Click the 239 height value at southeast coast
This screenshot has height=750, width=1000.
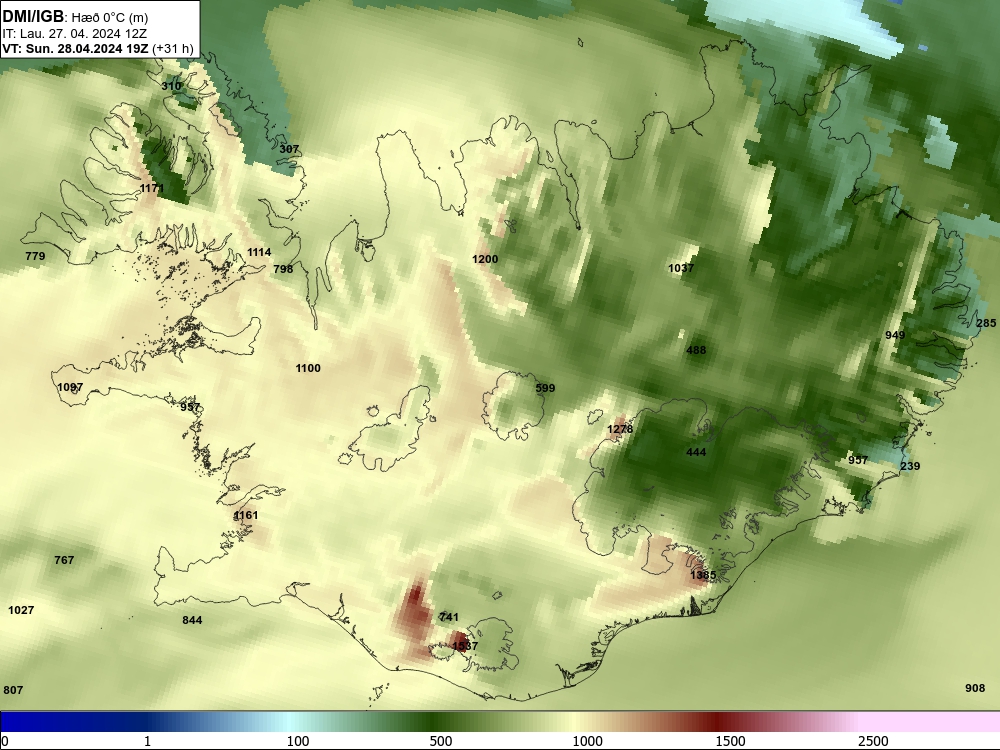click(910, 466)
